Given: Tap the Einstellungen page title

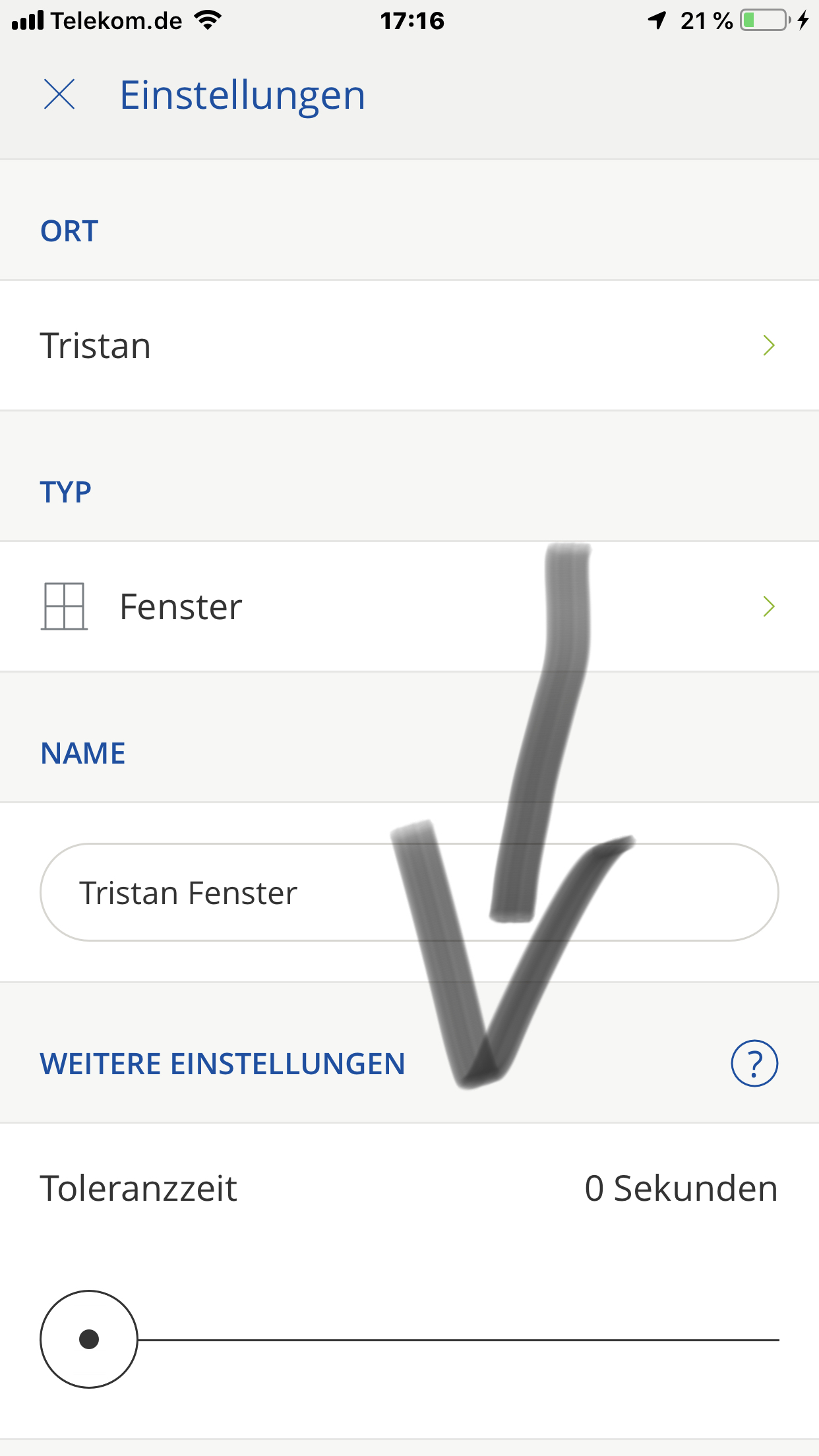Looking at the screenshot, I should click(242, 95).
